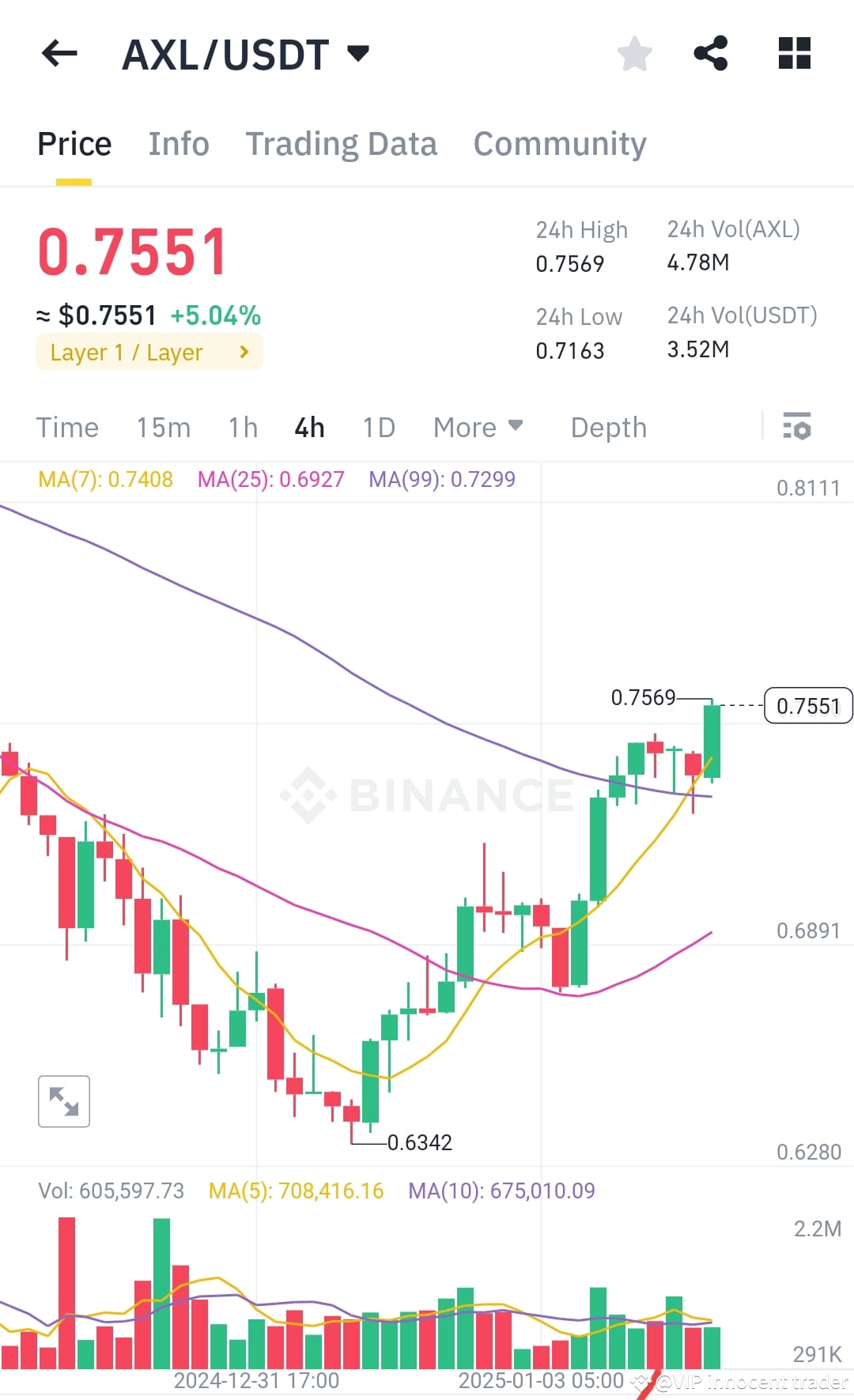Open the Depth view
This screenshot has height=1400, width=854.
(607, 427)
